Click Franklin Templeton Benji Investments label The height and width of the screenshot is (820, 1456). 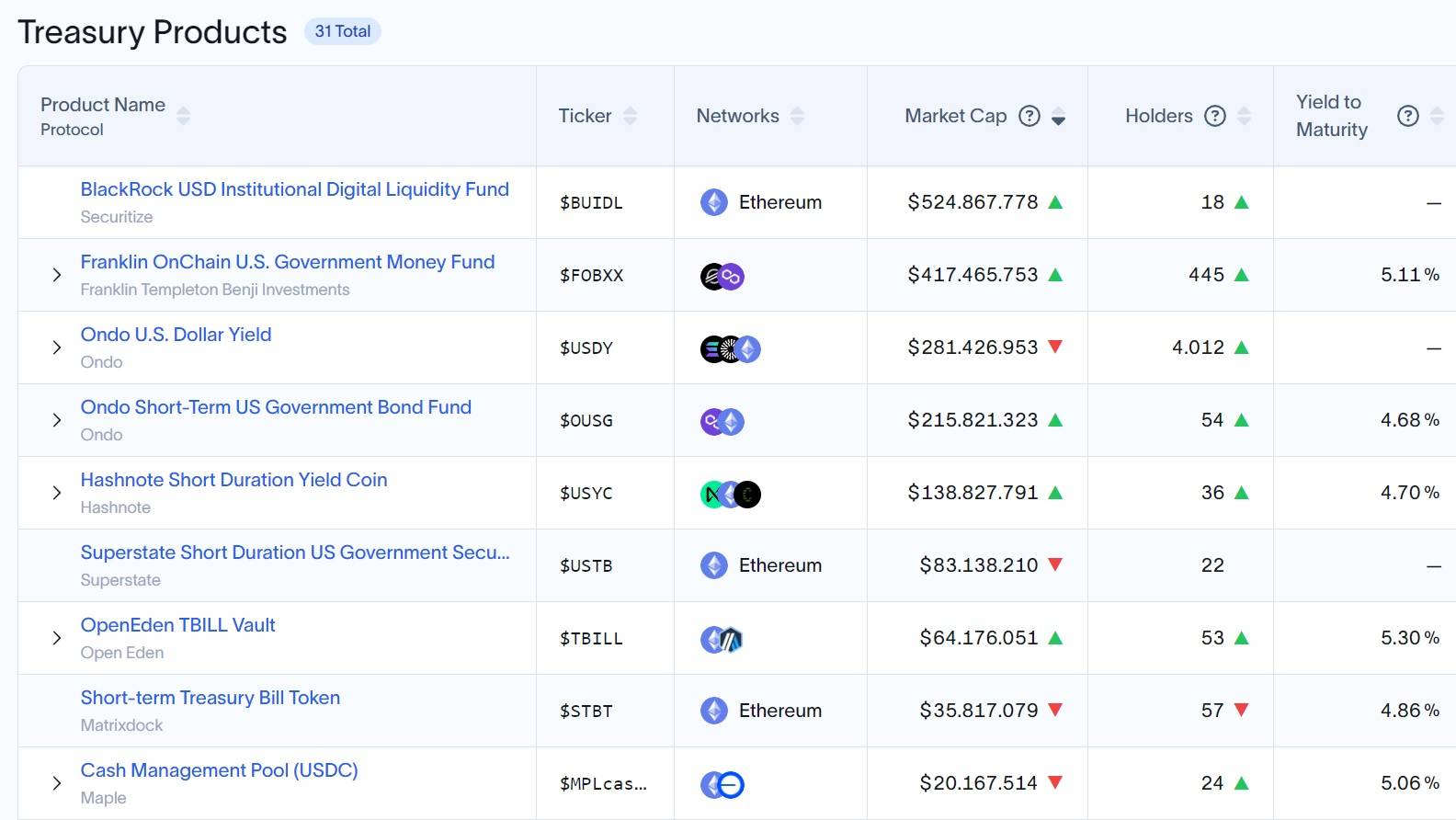pos(215,290)
